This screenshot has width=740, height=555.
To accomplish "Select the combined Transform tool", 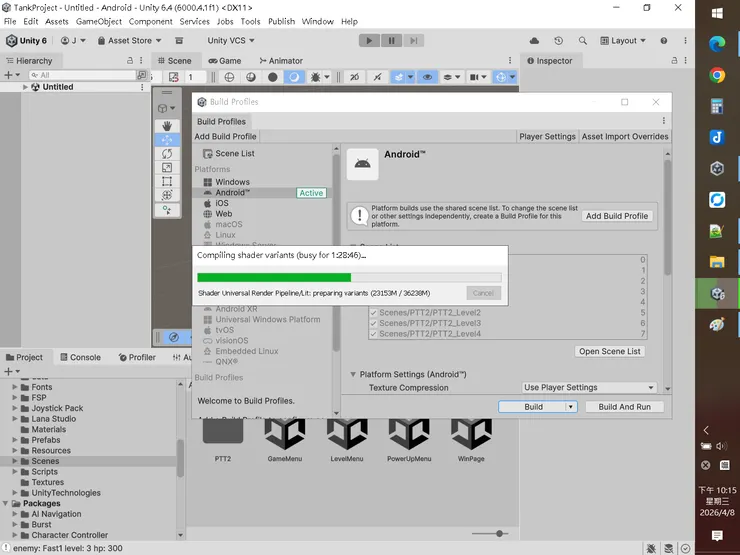I will 167,195.
